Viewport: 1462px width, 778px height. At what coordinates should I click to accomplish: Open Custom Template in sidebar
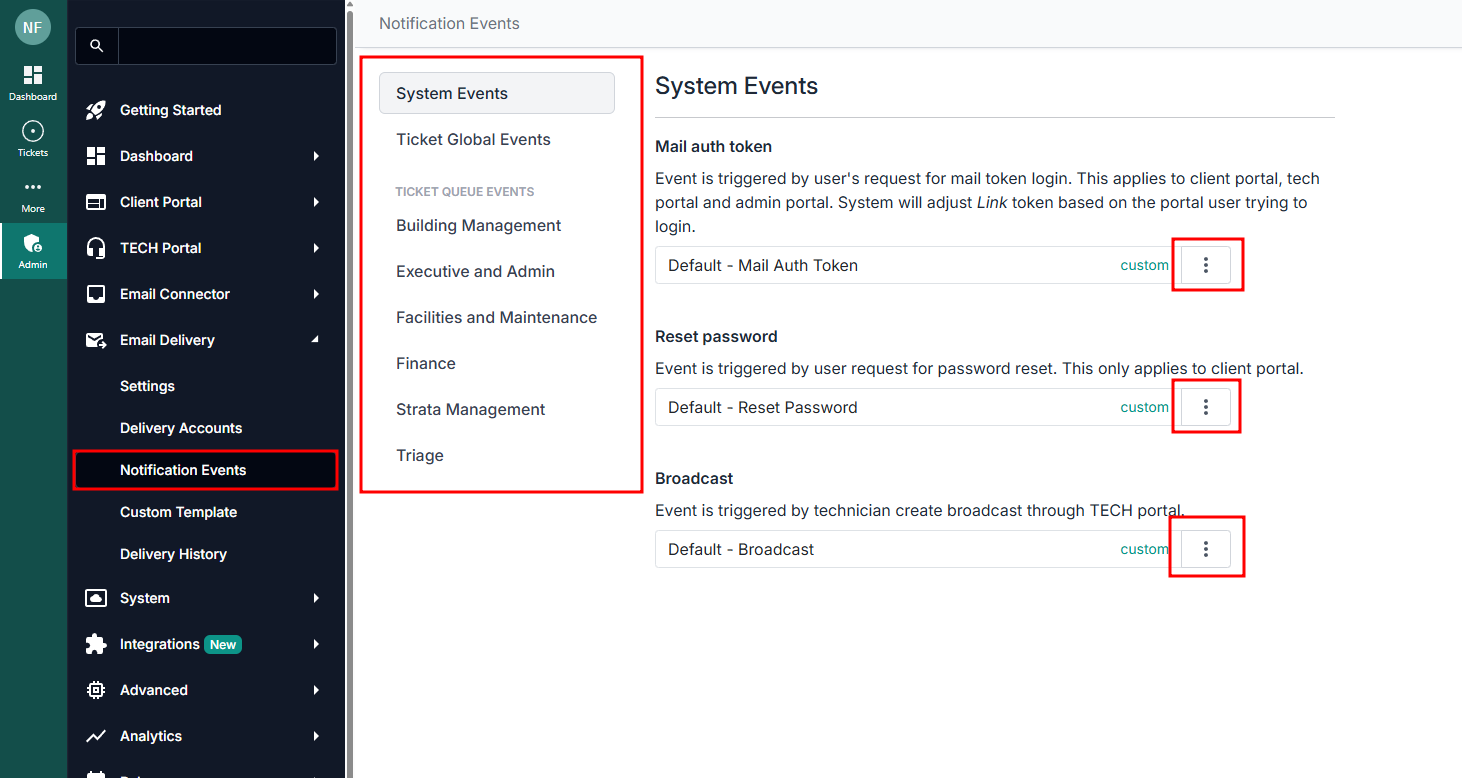click(178, 512)
